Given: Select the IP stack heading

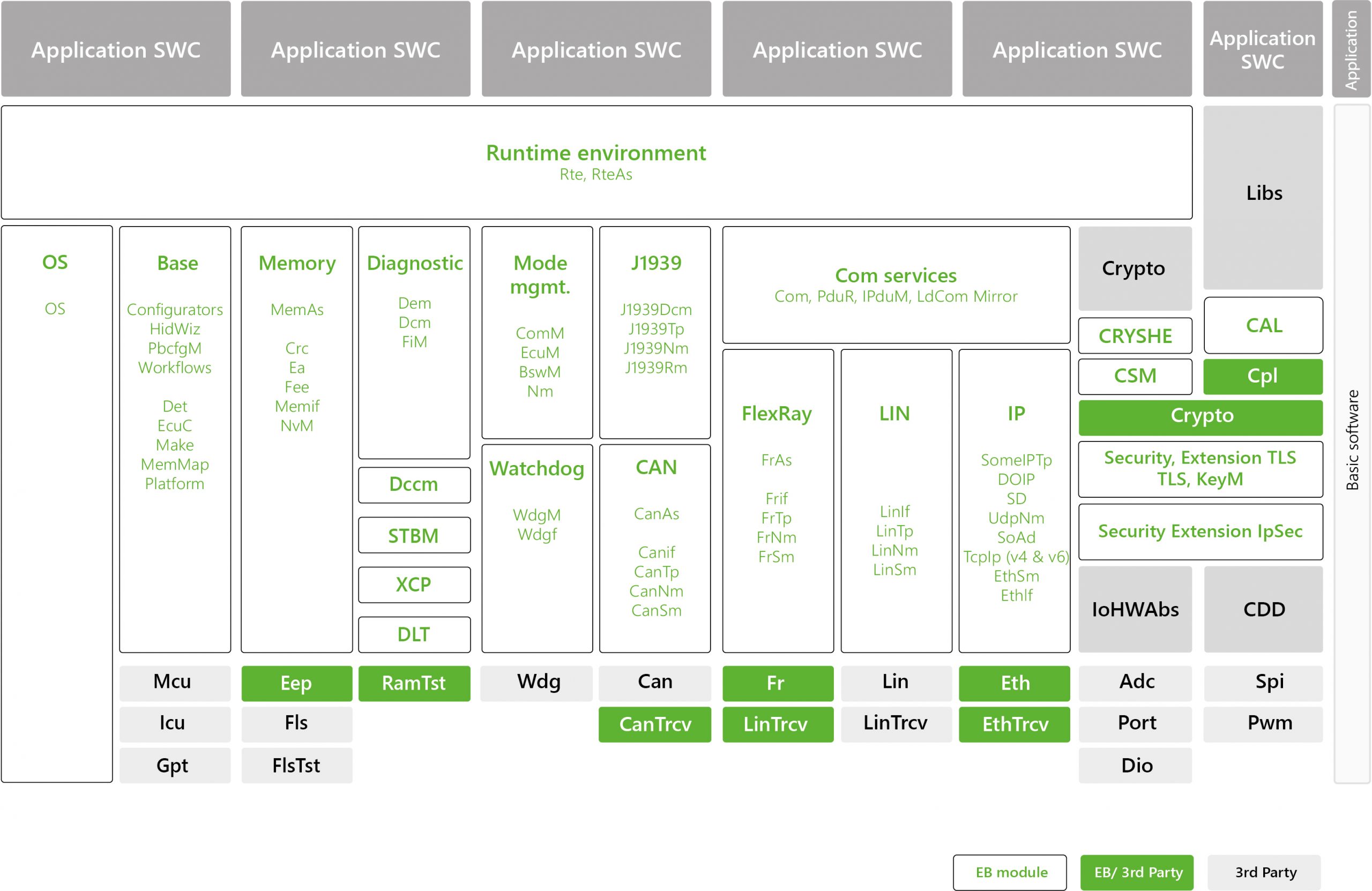Looking at the screenshot, I should pos(1016,413).
